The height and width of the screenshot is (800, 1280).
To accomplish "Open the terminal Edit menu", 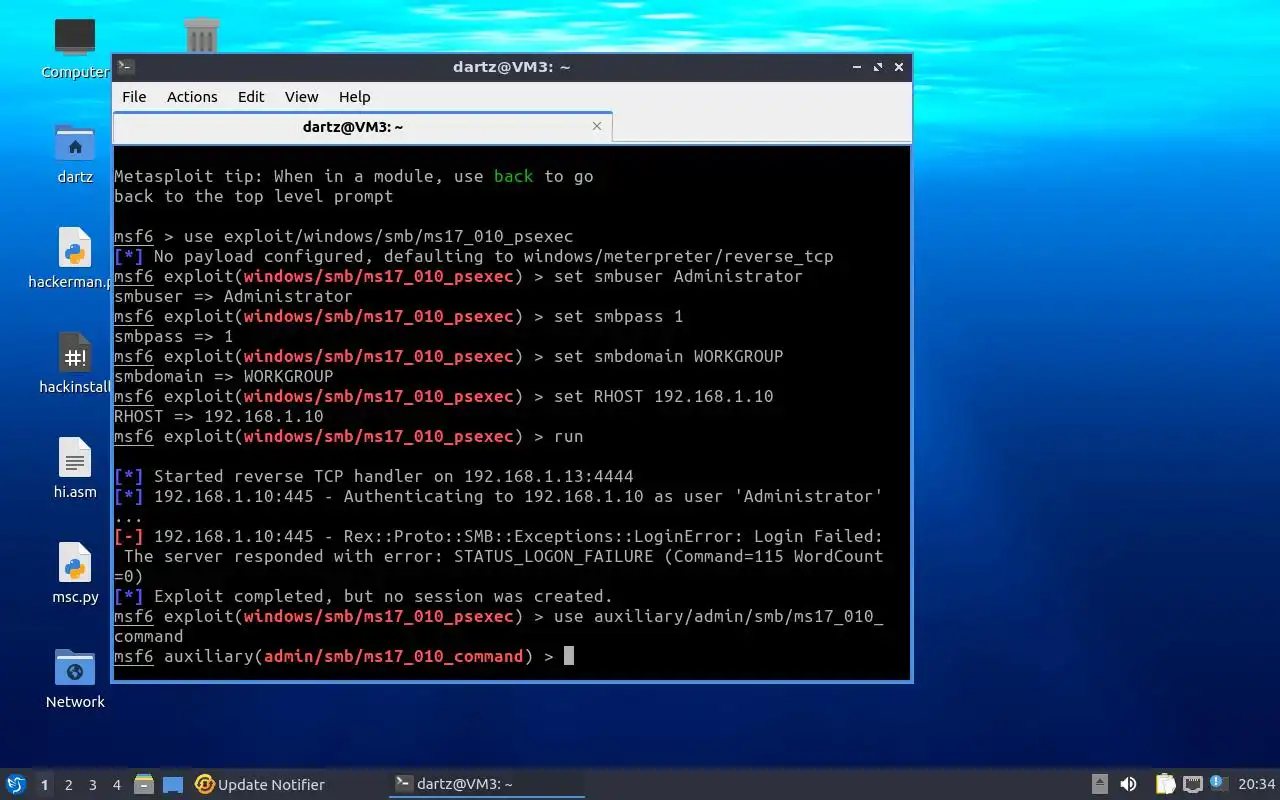I will pyautogui.click(x=251, y=97).
